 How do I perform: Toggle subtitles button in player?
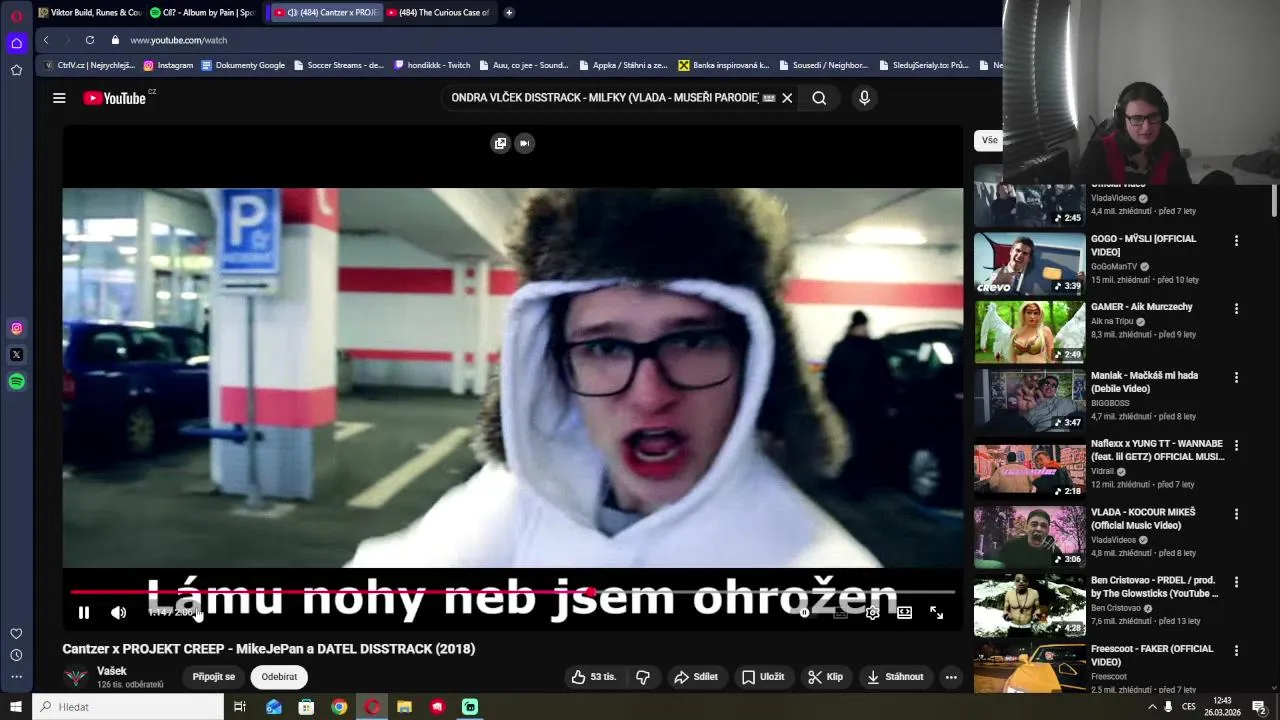tap(840, 612)
